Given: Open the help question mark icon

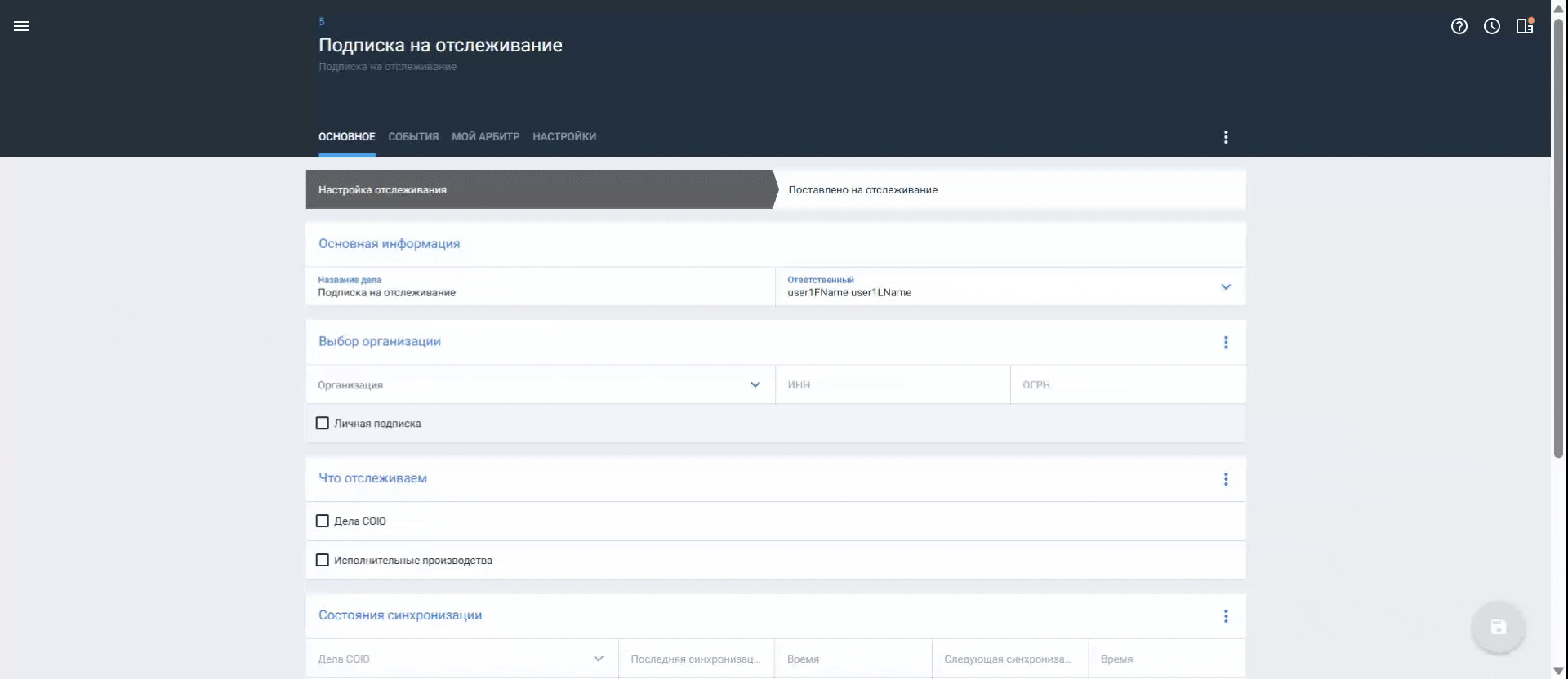Looking at the screenshot, I should coord(1459,26).
